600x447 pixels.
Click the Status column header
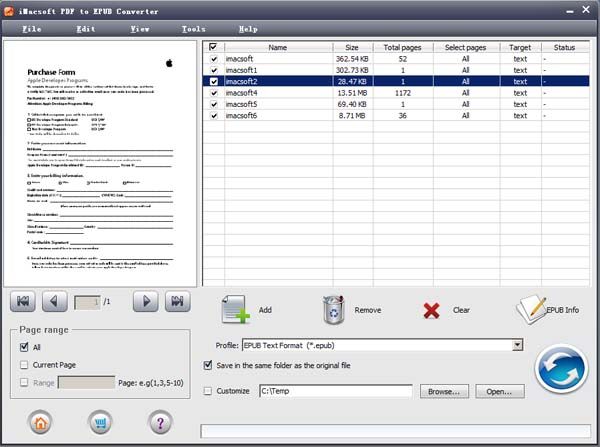tap(565, 47)
